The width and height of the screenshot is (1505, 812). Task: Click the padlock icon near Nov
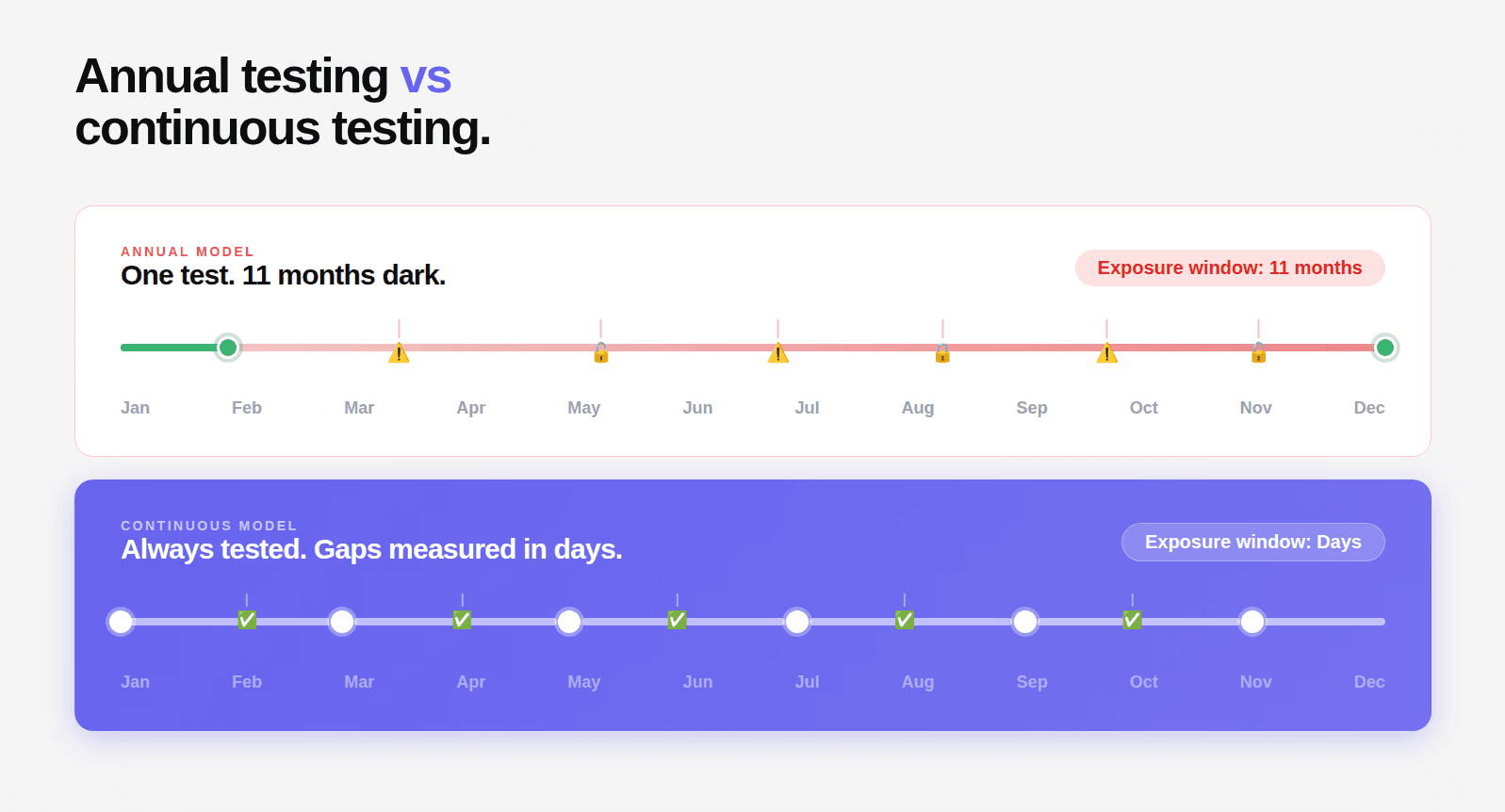tap(1258, 353)
